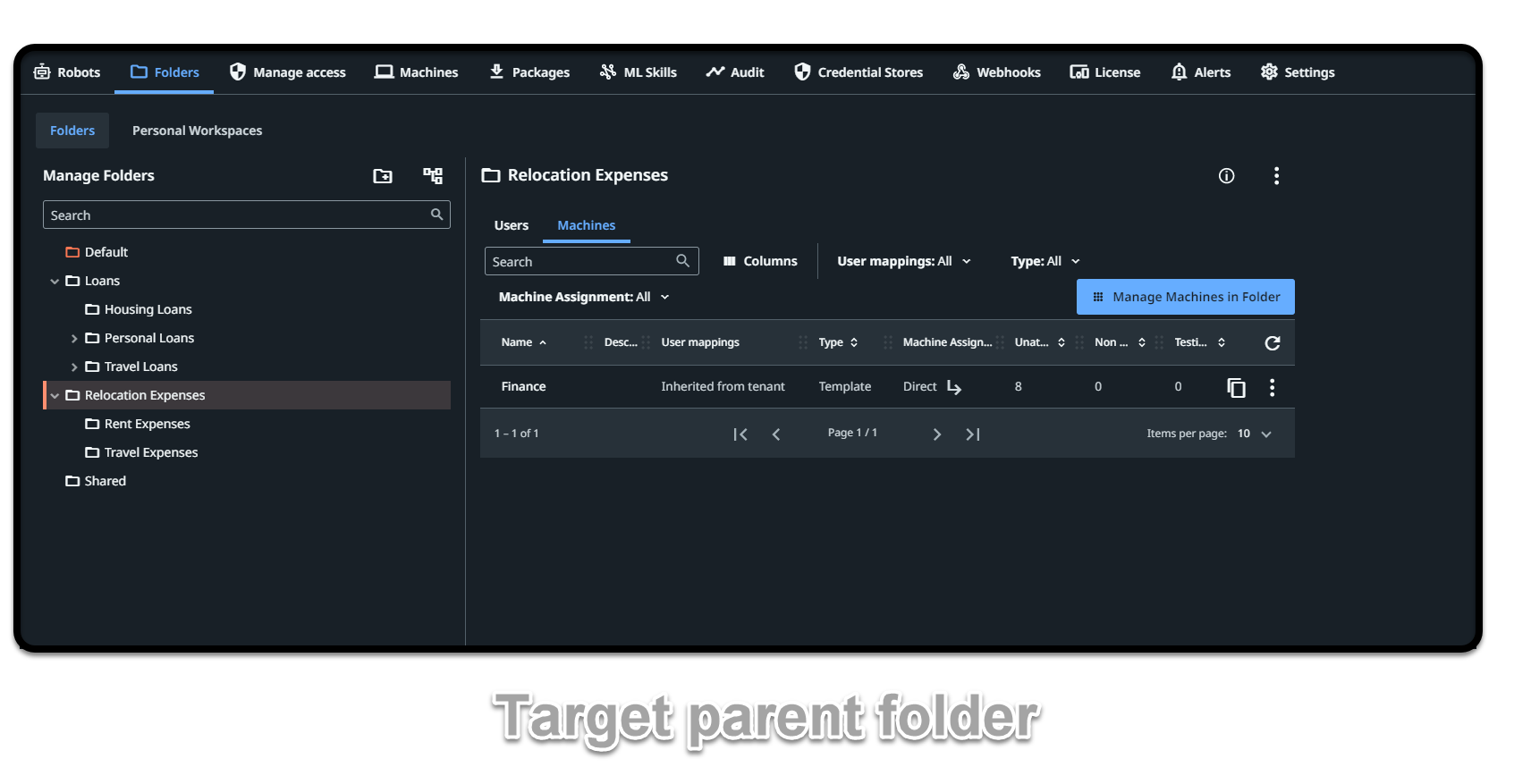This screenshot has width=1514, height=784.
Task: Click the create new folder icon
Action: pyautogui.click(x=383, y=176)
